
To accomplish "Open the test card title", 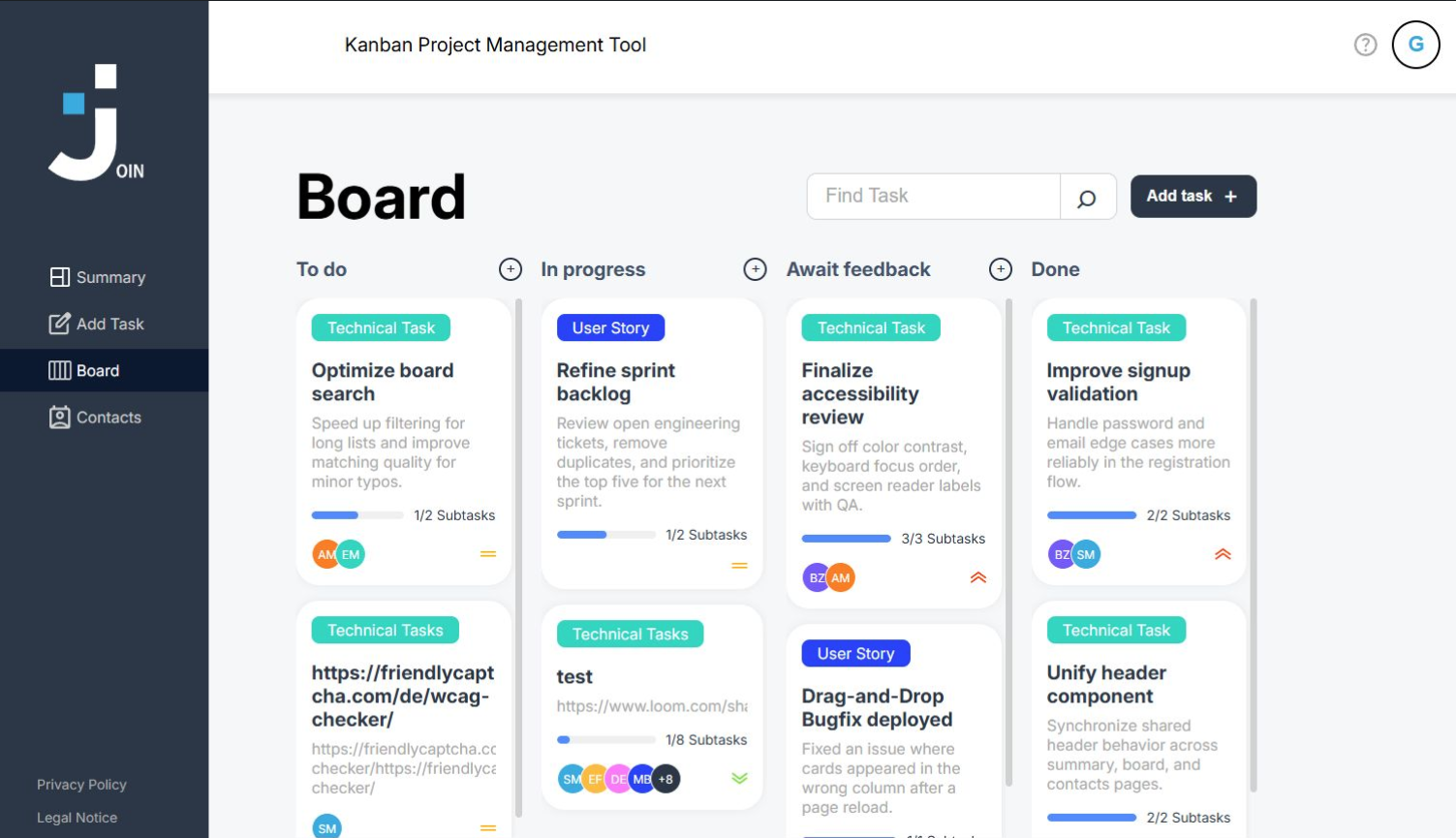I will [574, 676].
